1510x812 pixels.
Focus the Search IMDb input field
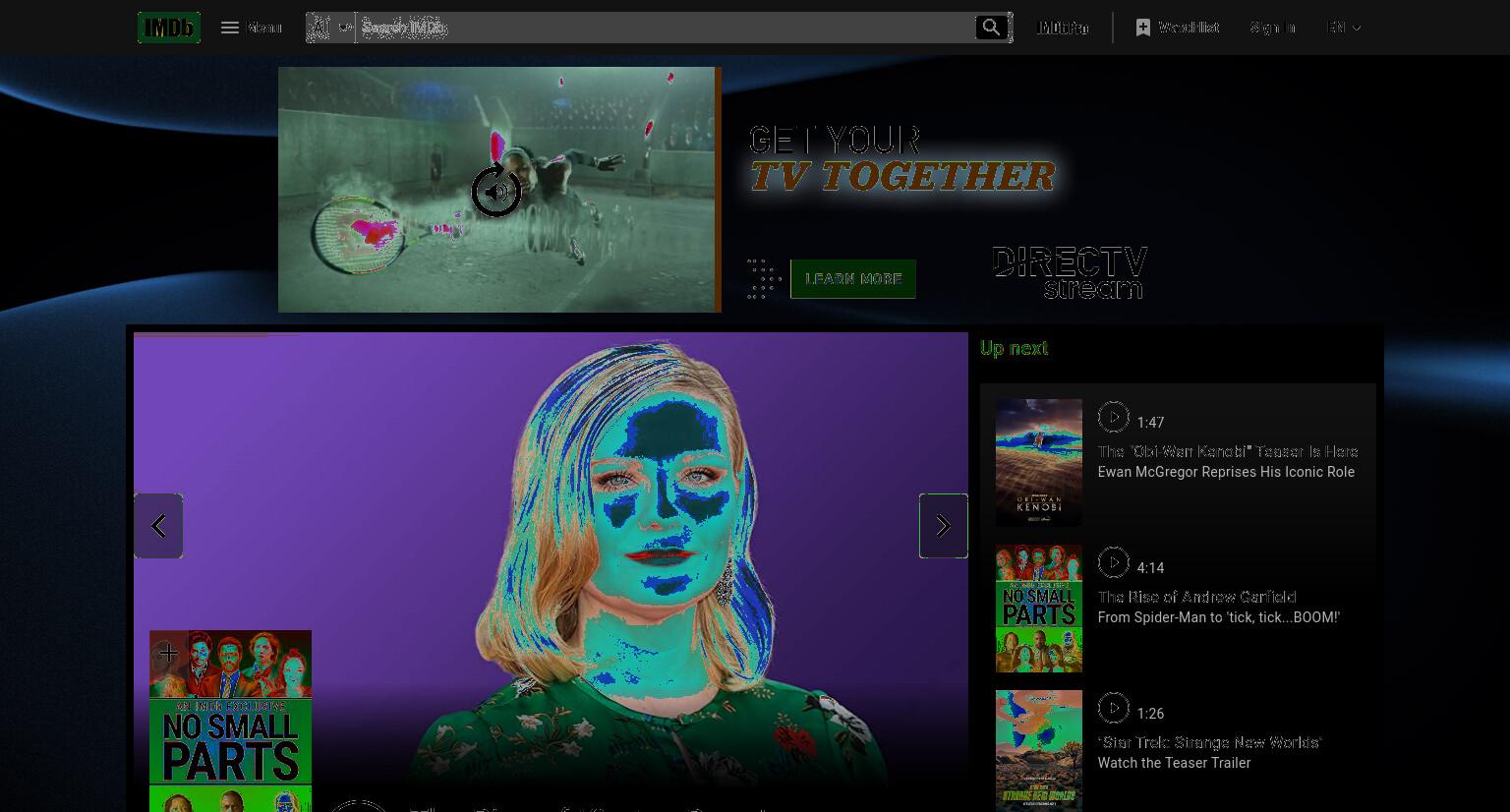pyautogui.click(x=665, y=28)
